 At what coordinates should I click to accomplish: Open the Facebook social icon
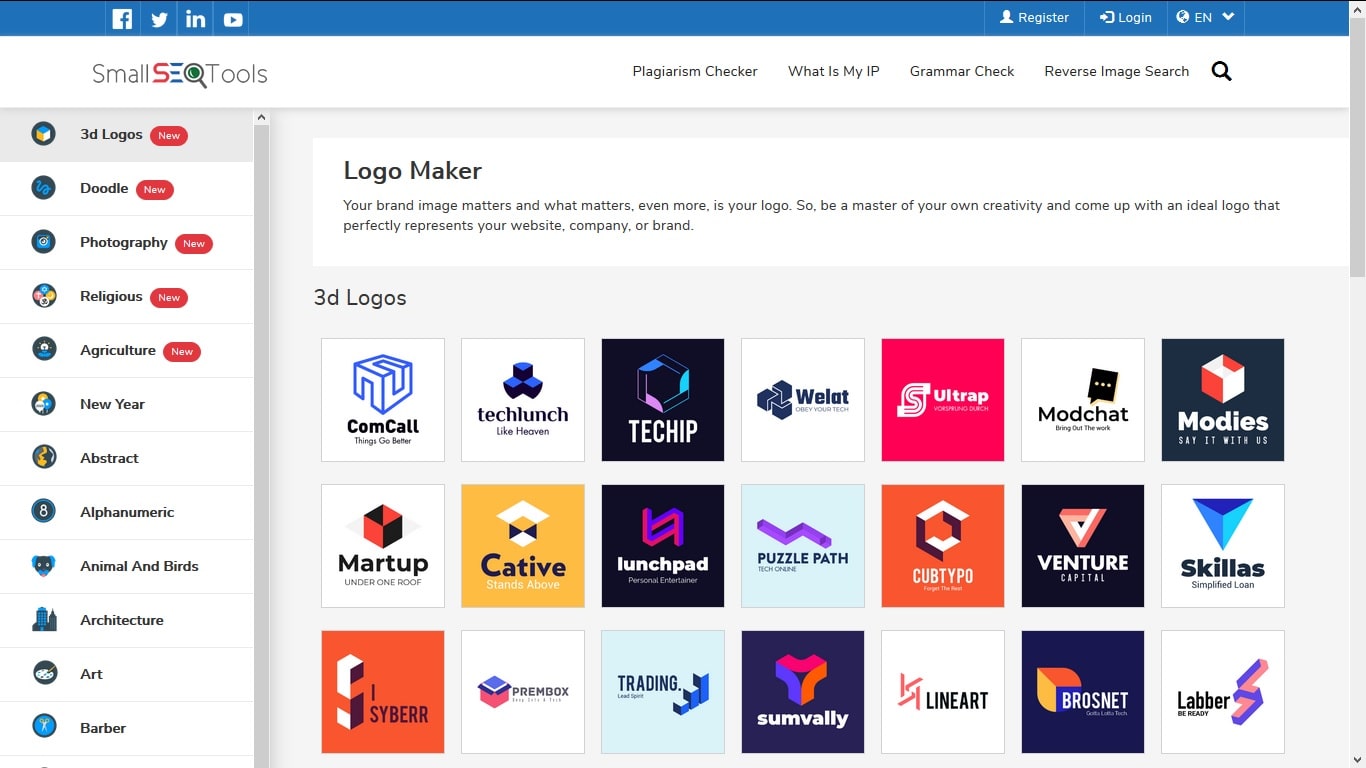(122, 19)
